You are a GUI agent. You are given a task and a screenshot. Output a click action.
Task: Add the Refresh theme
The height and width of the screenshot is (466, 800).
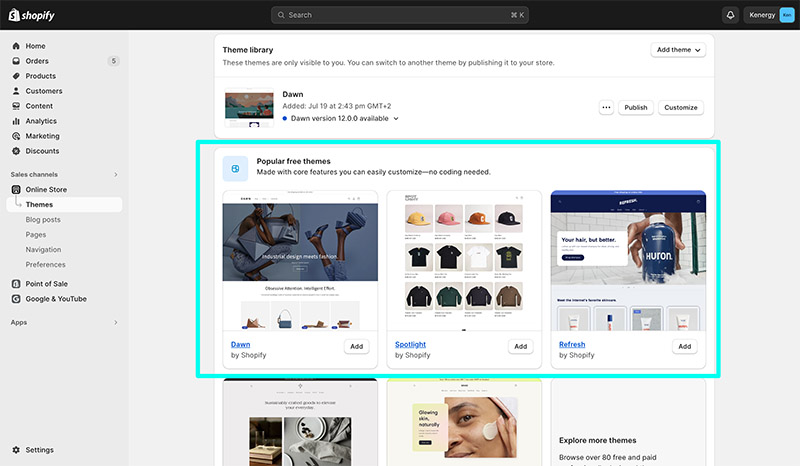tap(685, 346)
